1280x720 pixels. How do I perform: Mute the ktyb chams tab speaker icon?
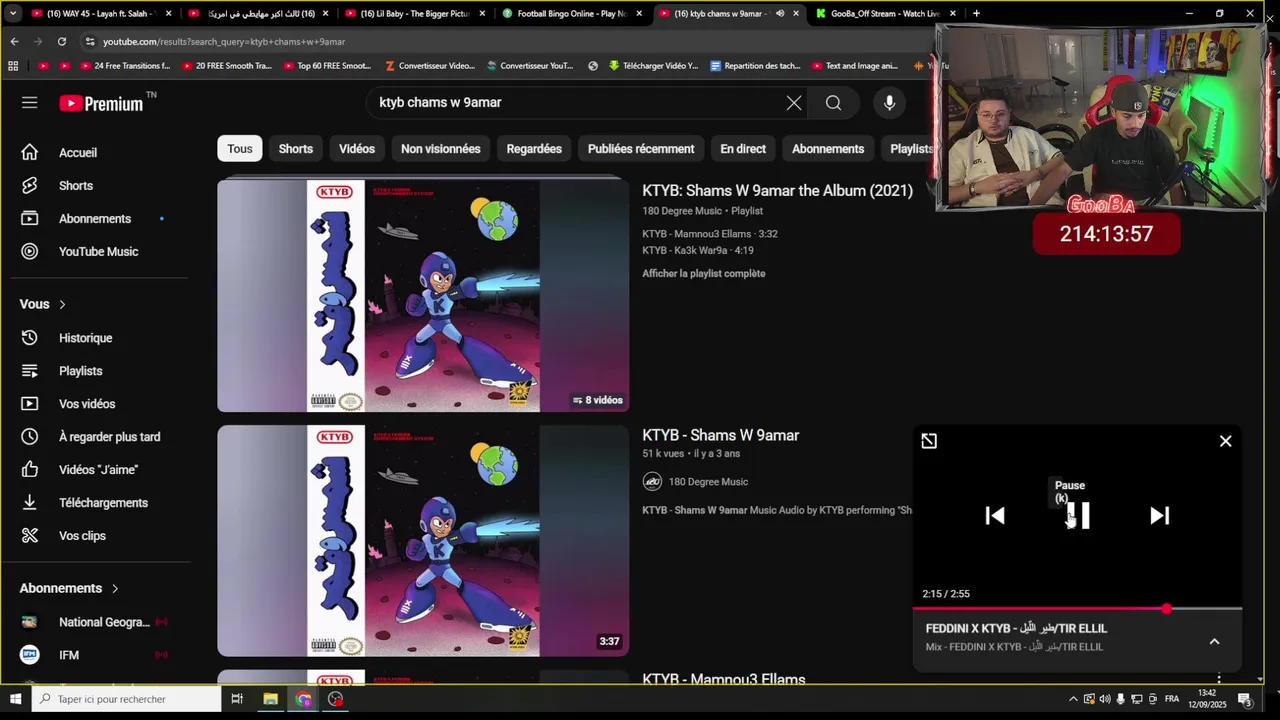pos(780,14)
